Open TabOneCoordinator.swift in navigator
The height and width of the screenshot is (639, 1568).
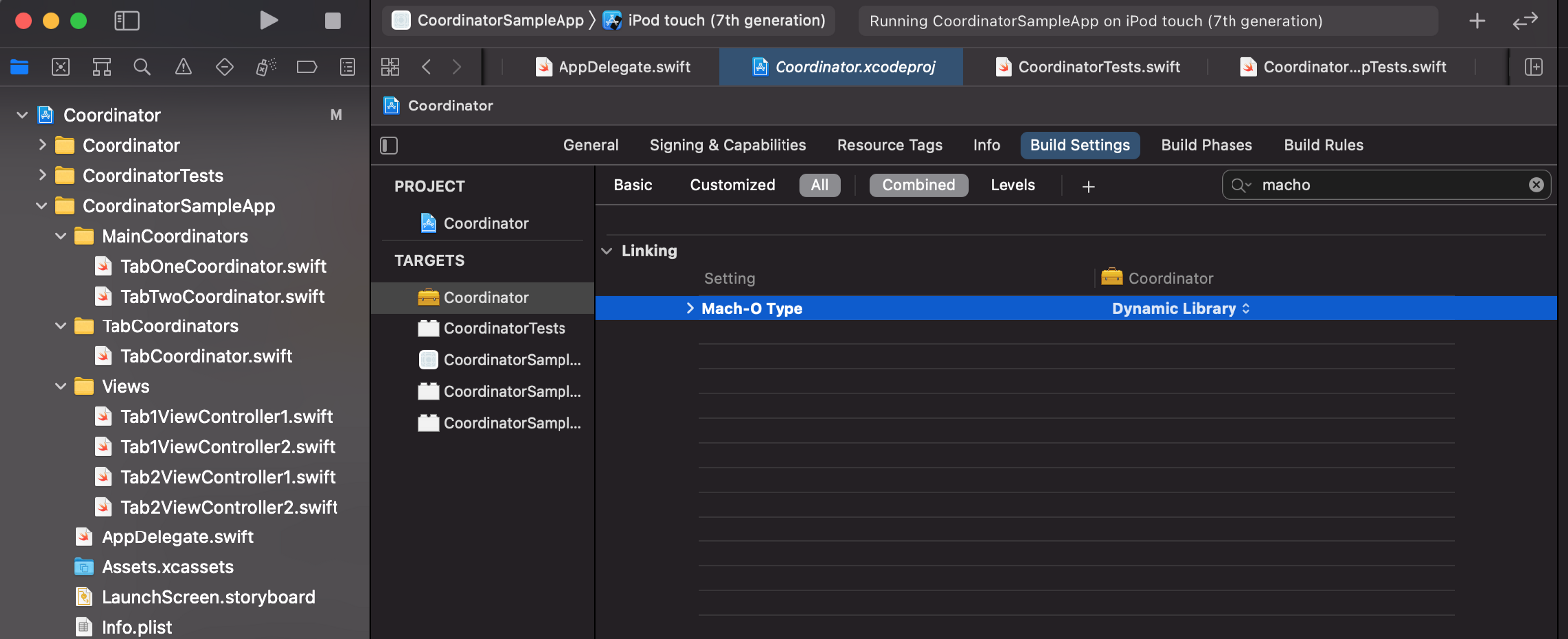223,266
